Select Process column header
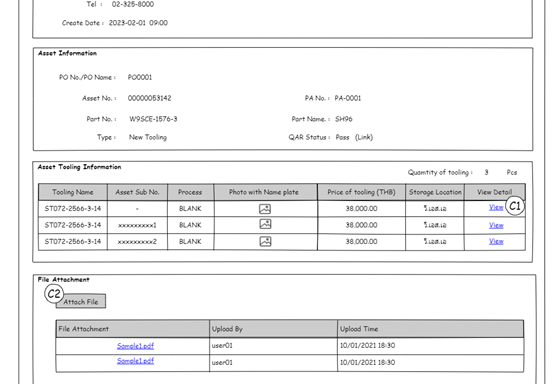The width and height of the screenshot is (556, 384). 190,192
